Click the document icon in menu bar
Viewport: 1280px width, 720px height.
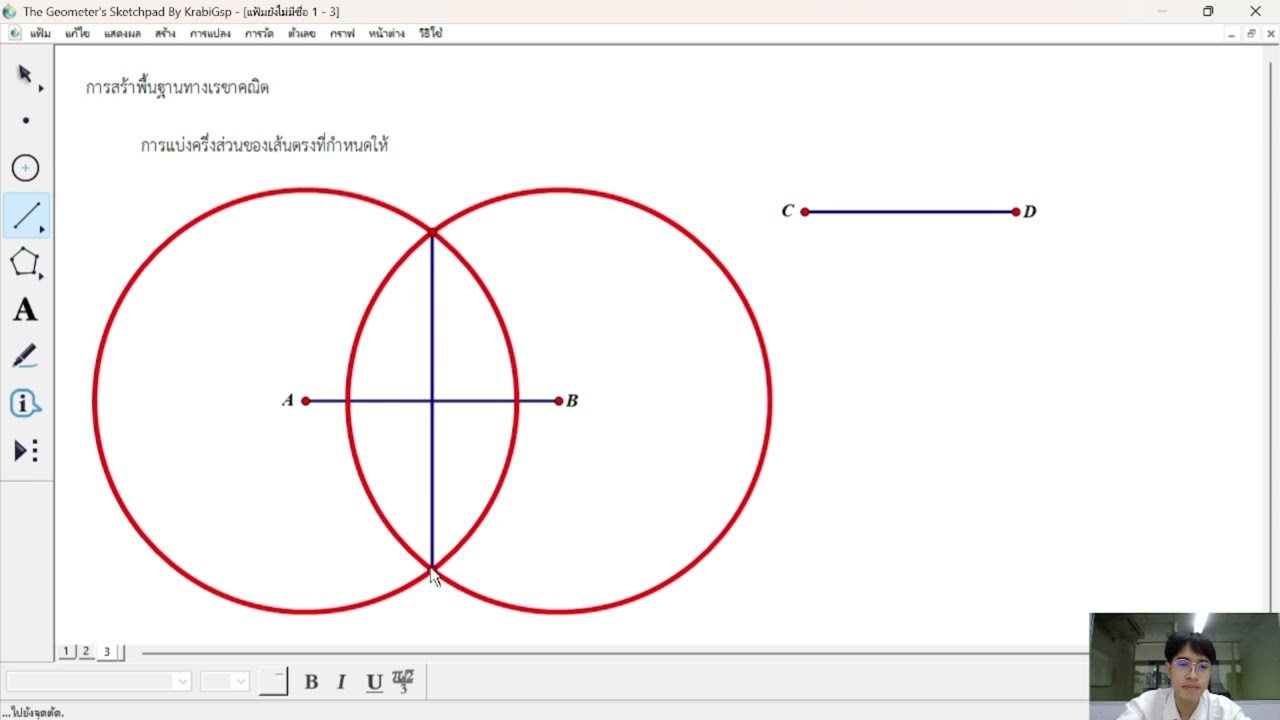(15, 33)
